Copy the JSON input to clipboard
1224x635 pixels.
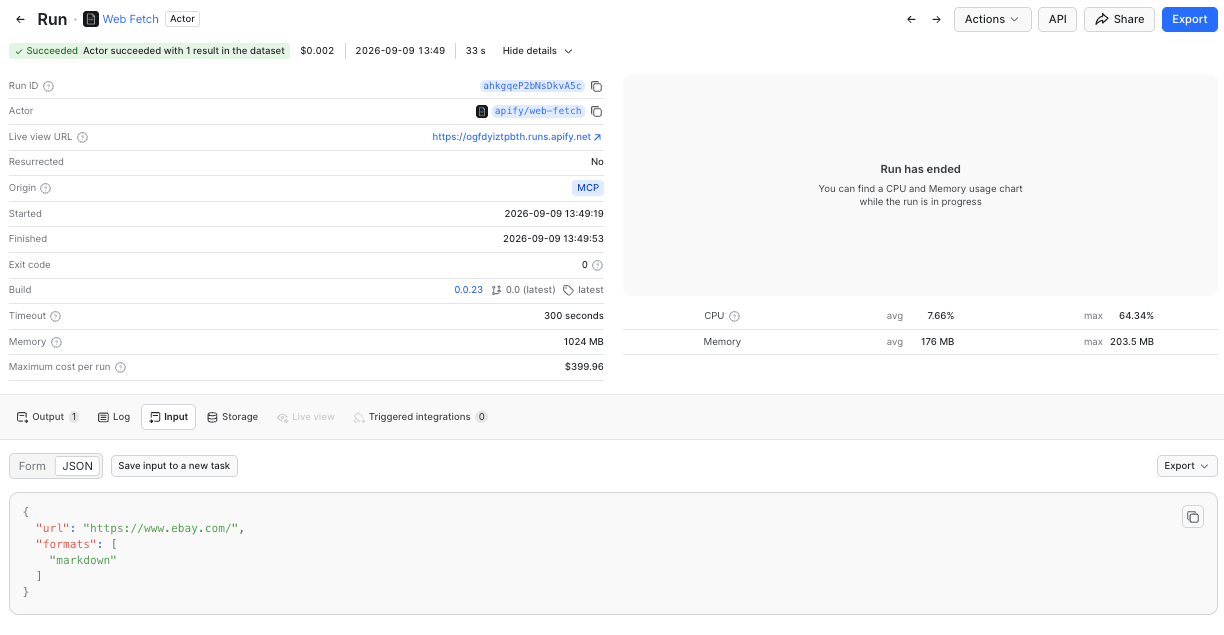1192,516
